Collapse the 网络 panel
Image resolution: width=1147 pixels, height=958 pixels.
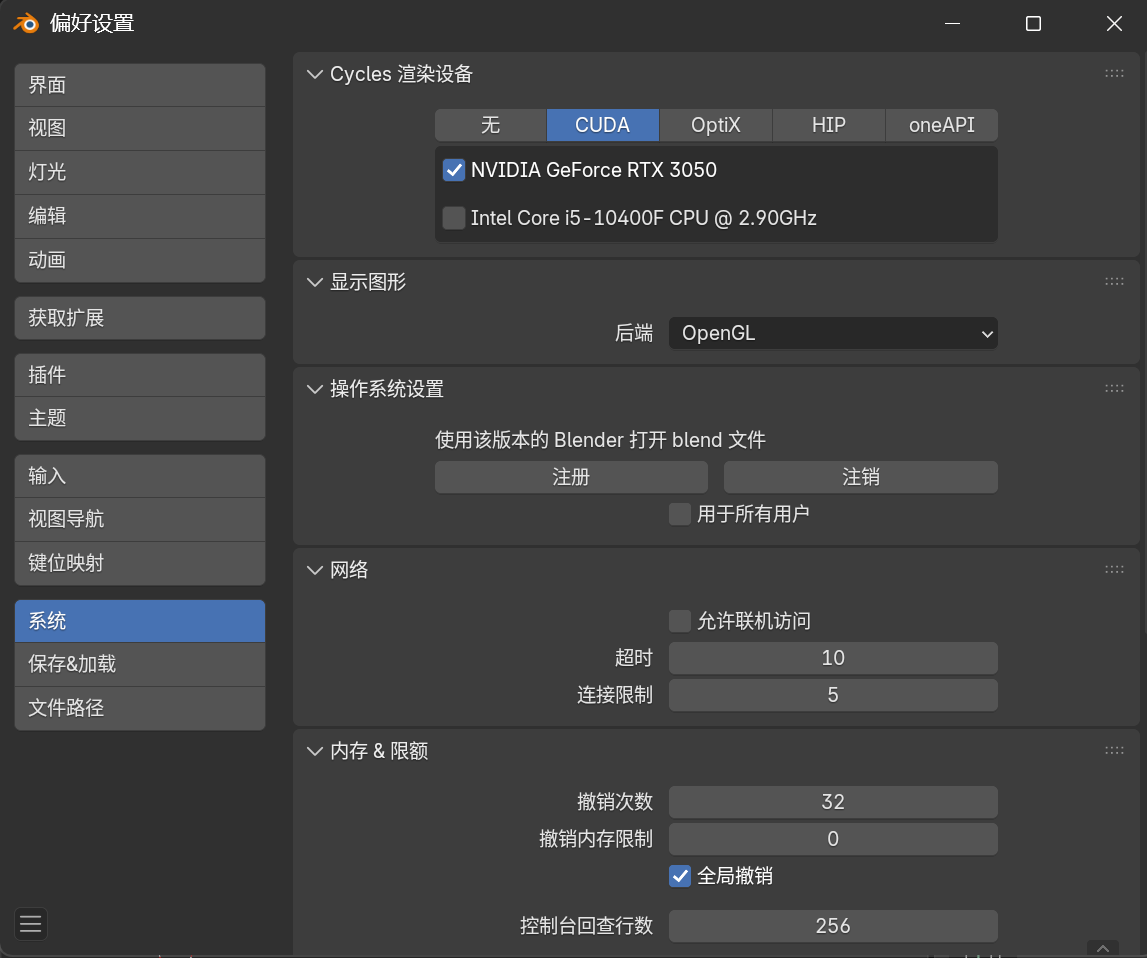point(315,570)
